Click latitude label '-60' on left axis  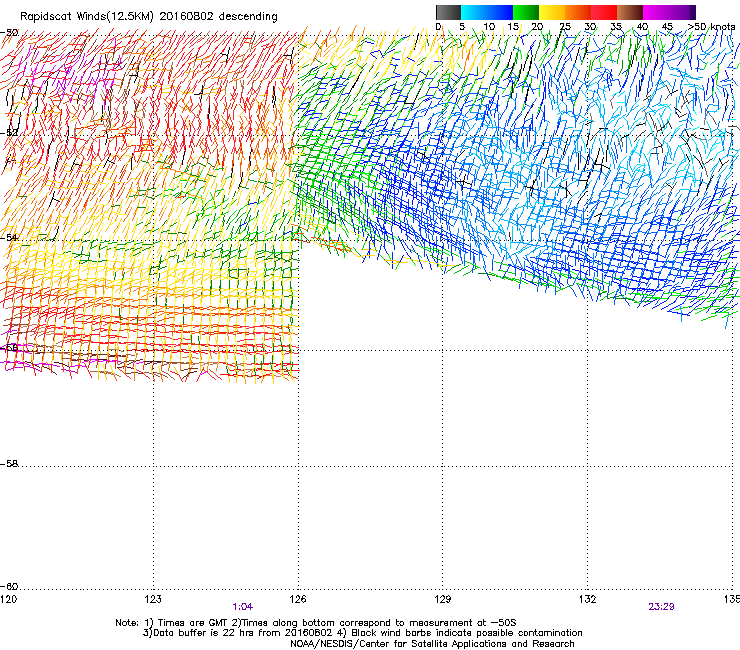click(x=9, y=586)
